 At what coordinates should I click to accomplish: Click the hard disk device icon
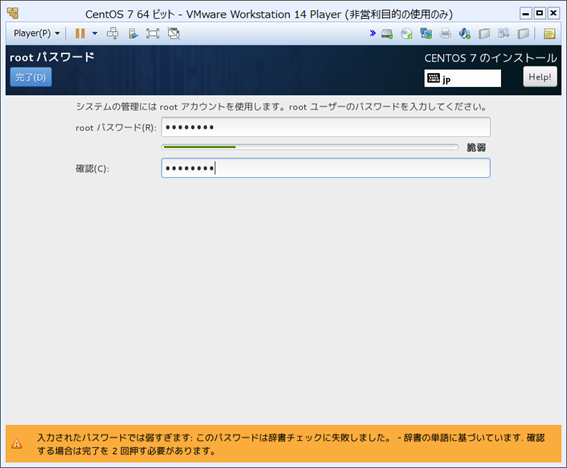click(387, 34)
